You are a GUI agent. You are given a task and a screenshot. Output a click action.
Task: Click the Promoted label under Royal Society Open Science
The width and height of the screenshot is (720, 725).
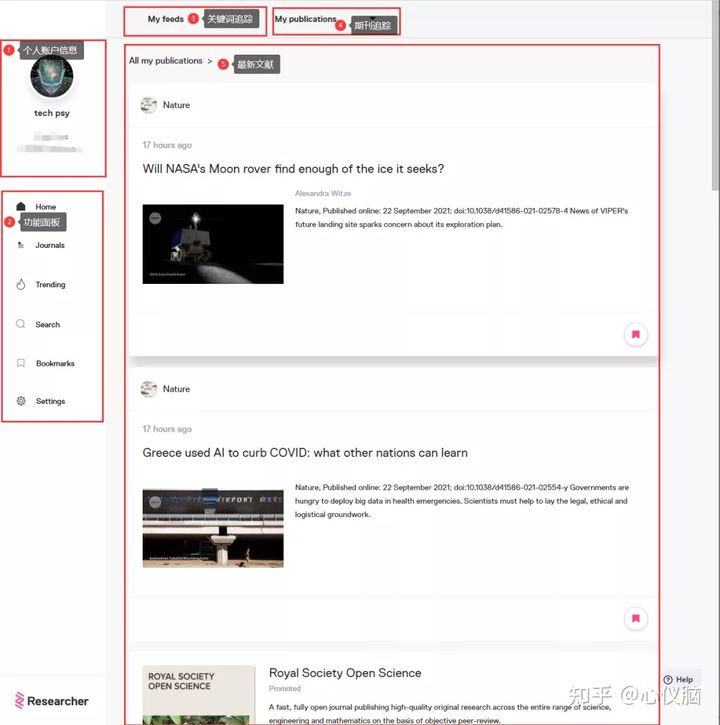pyautogui.click(x=284, y=688)
